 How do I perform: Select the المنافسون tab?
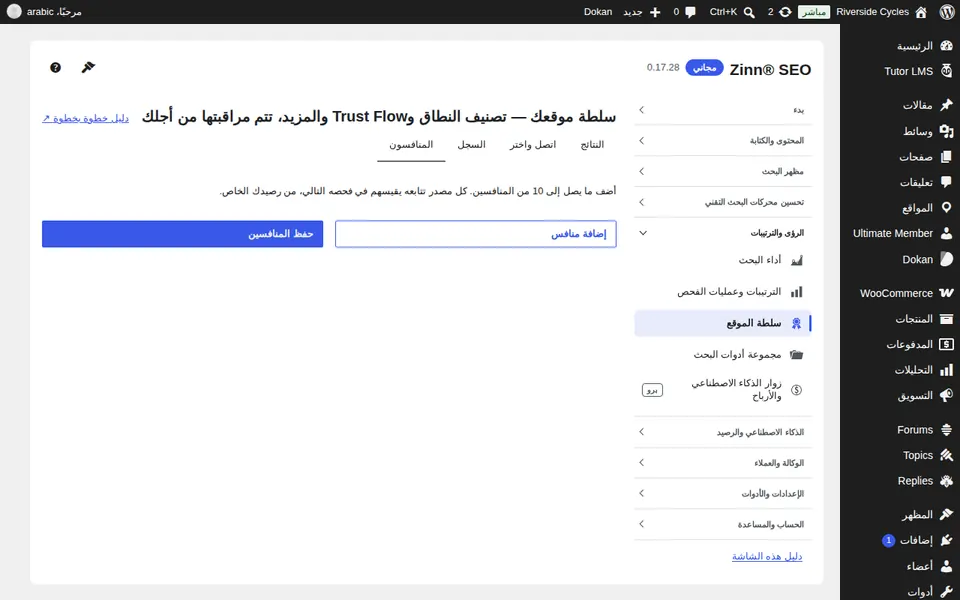411,145
